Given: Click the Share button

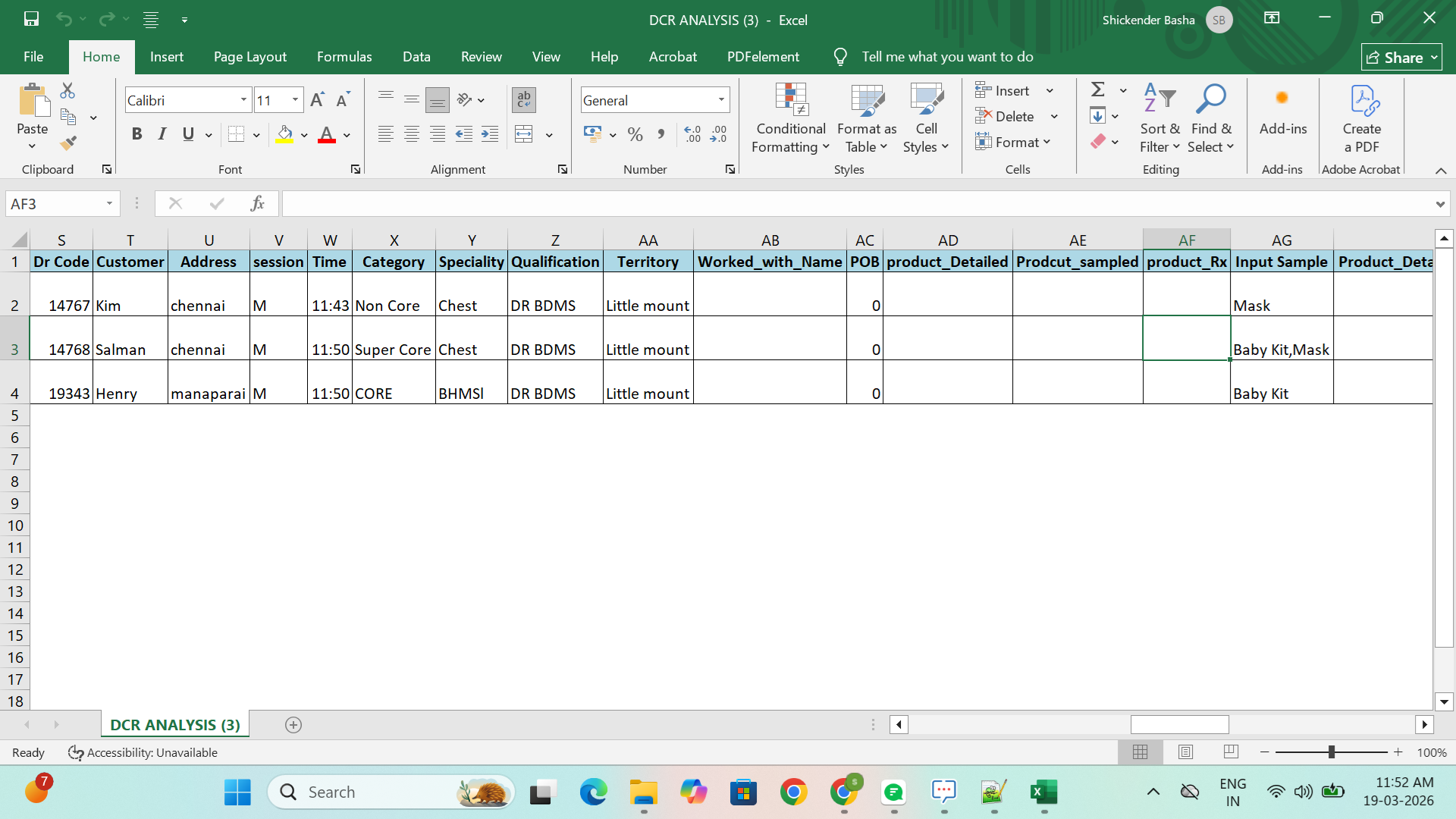Looking at the screenshot, I should [1401, 57].
